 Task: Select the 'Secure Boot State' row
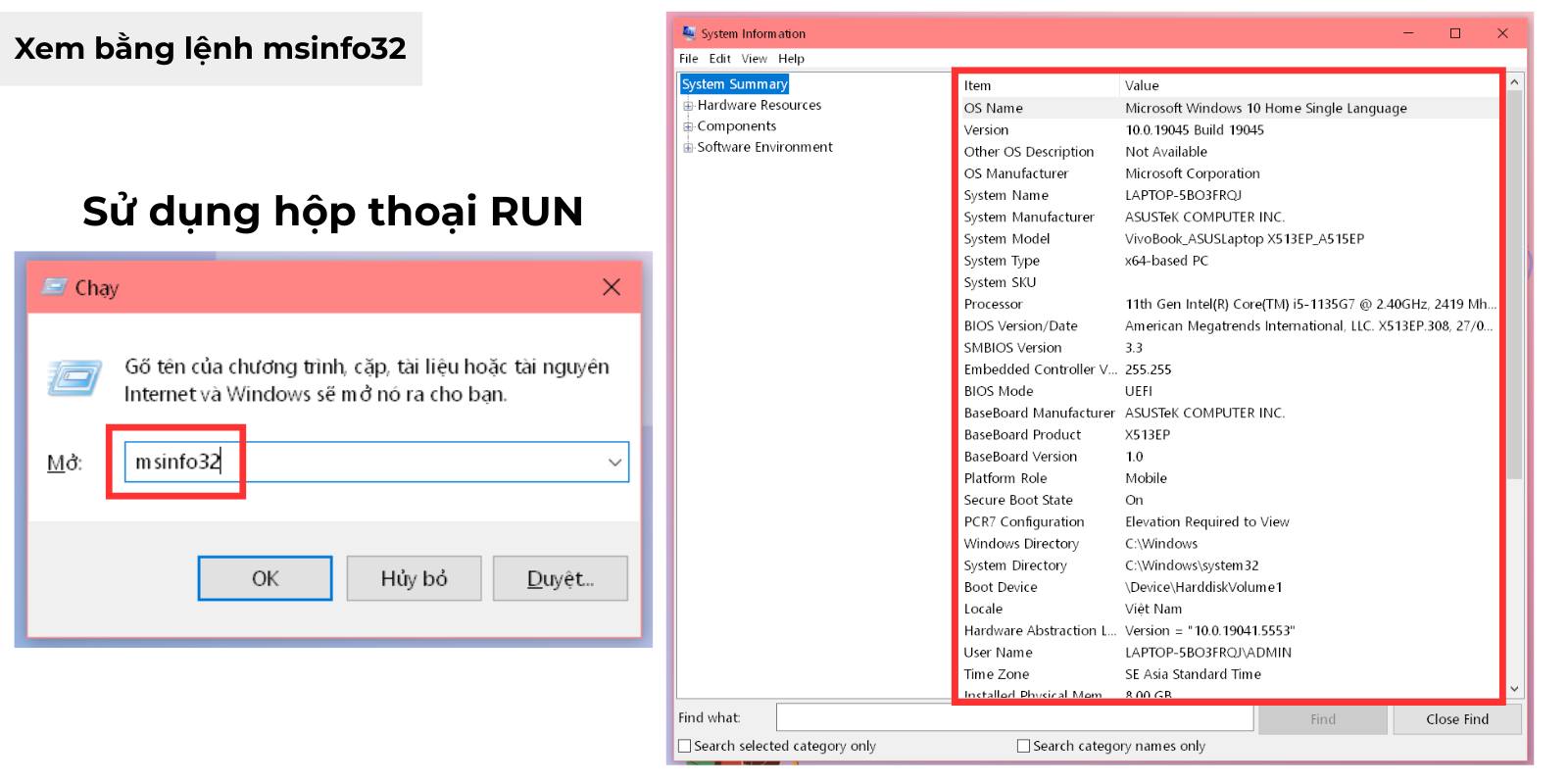1228,500
